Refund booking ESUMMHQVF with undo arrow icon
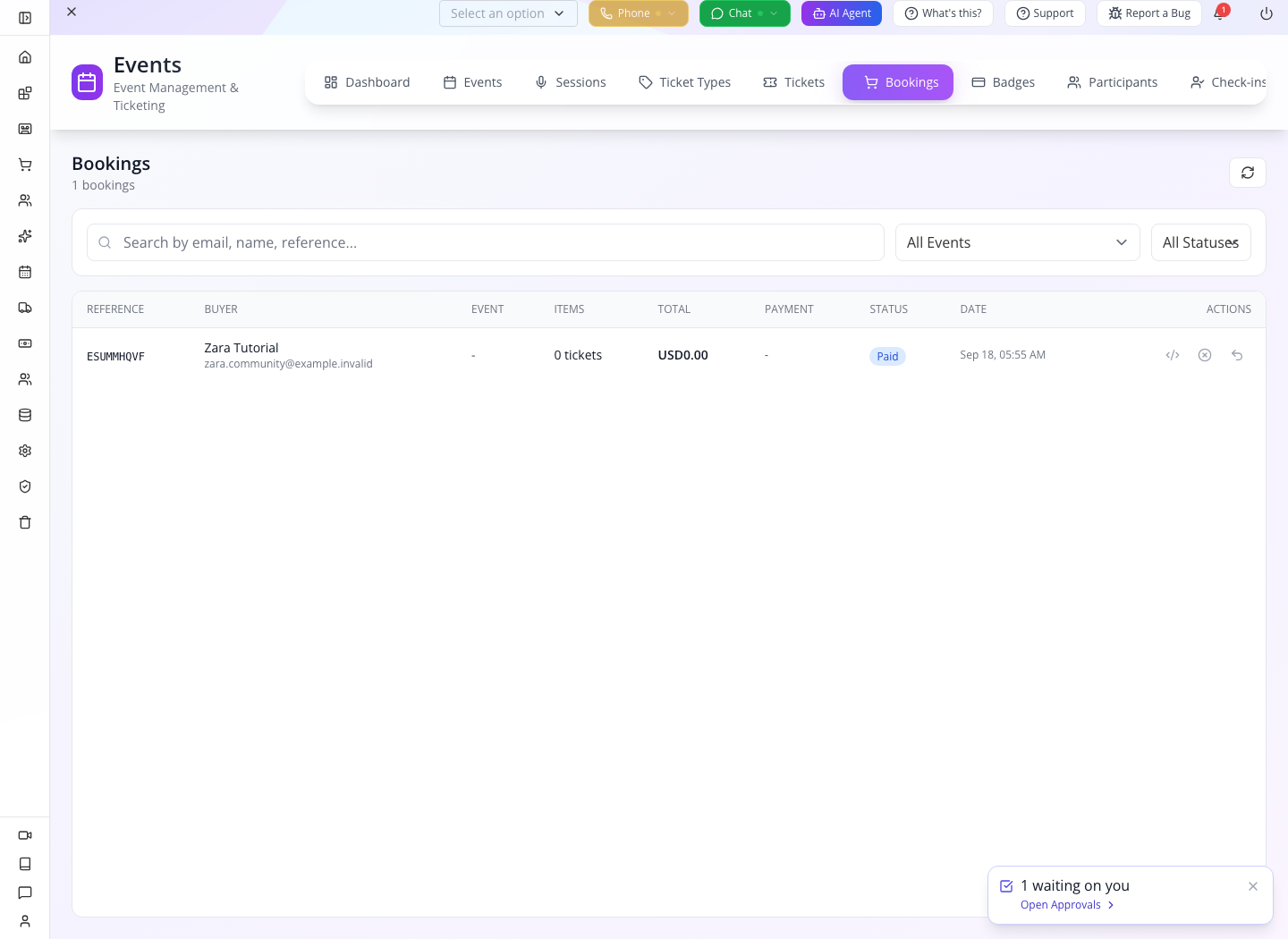Image resolution: width=1288 pixels, height=939 pixels. tap(1237, 355)
